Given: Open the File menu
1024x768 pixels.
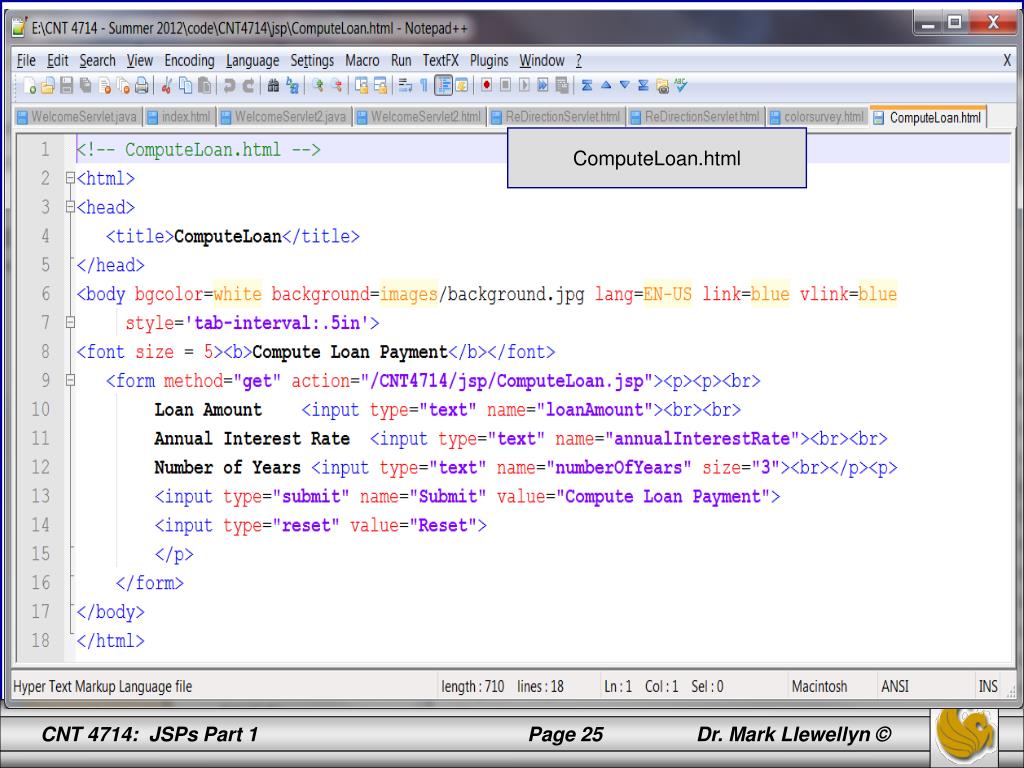Looking at the screenshot, I should pos(26,61).
